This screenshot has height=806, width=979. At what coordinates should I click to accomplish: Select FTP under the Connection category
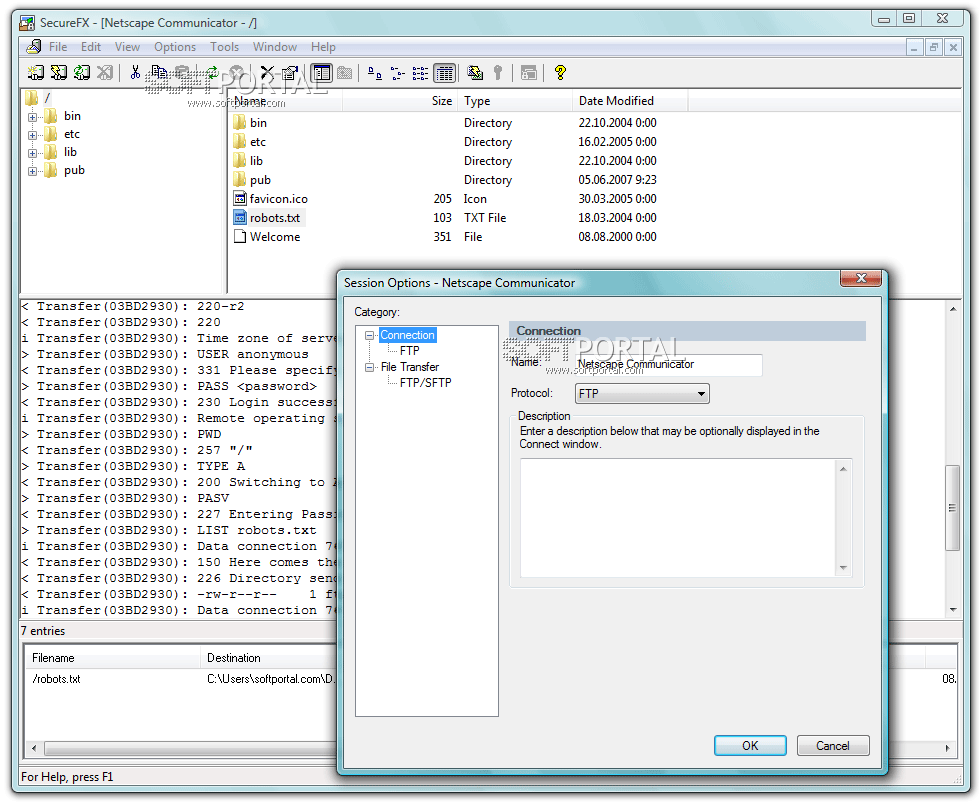click(x=410, y=351)
